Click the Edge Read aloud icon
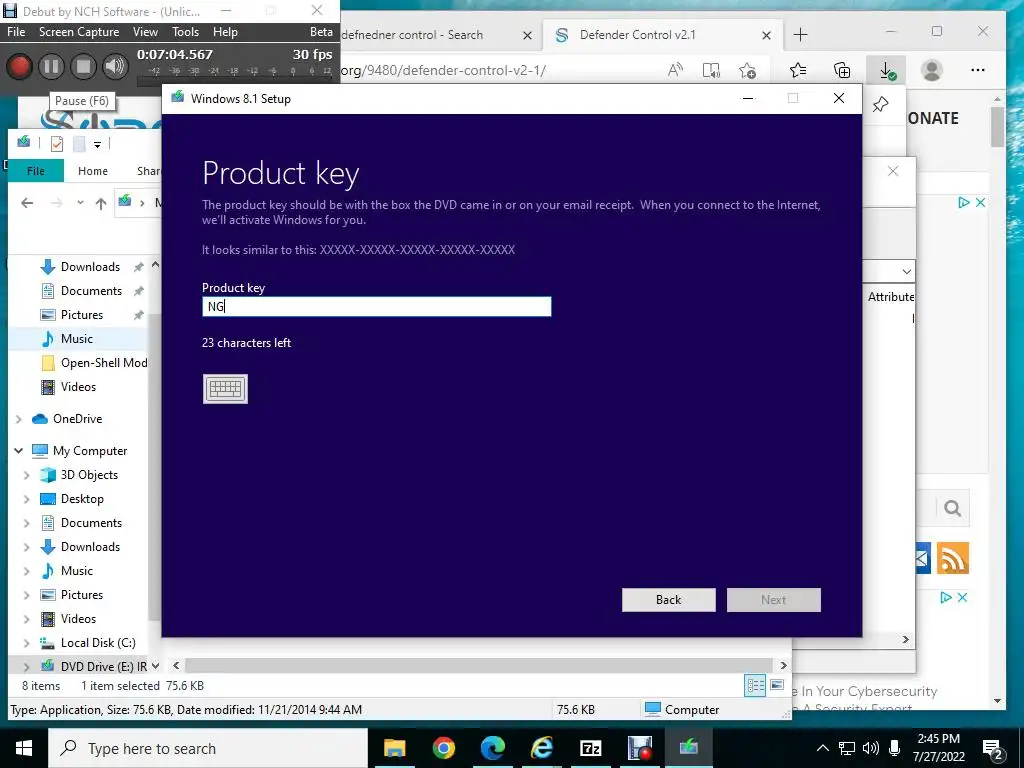This screenshot has height=768, width=1024. [x=676, y=70]
